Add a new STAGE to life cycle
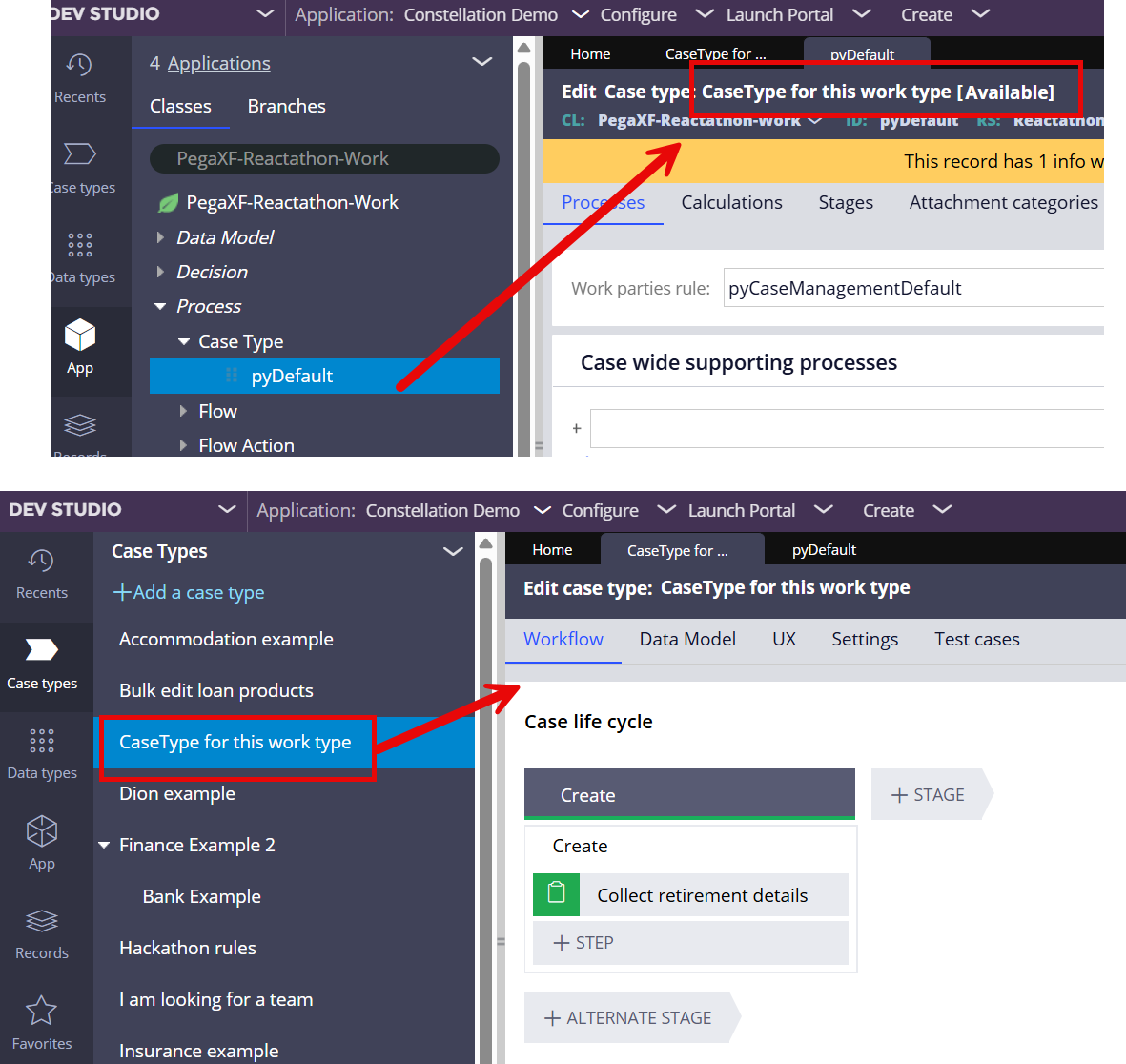Viewport: 1126px width, 1064px height. pyautogui.click(x=928, y=795)
